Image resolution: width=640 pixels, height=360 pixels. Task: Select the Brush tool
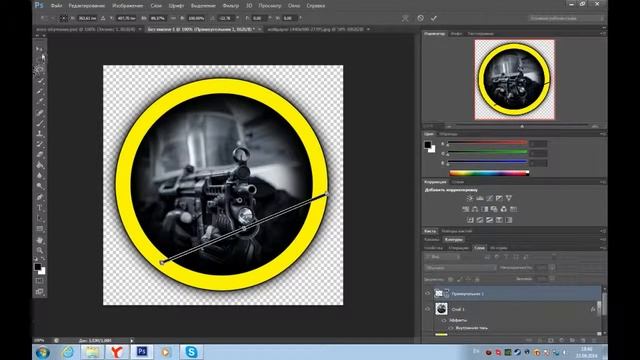(x=40, y=123)
